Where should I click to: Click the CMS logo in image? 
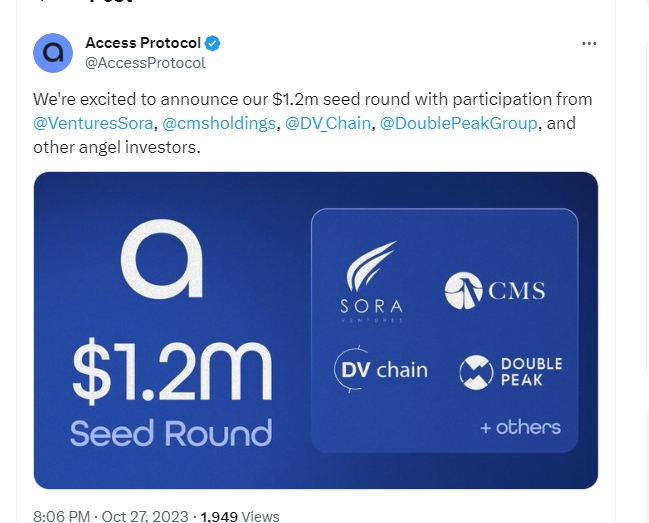click(x=495, y=291)
